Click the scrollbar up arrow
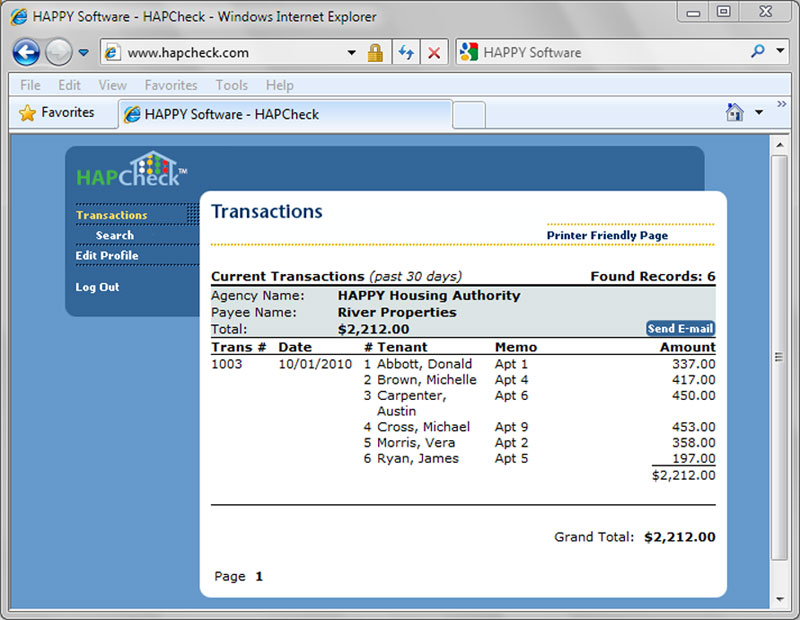This screenshot has height=620, width=800. 780,145
